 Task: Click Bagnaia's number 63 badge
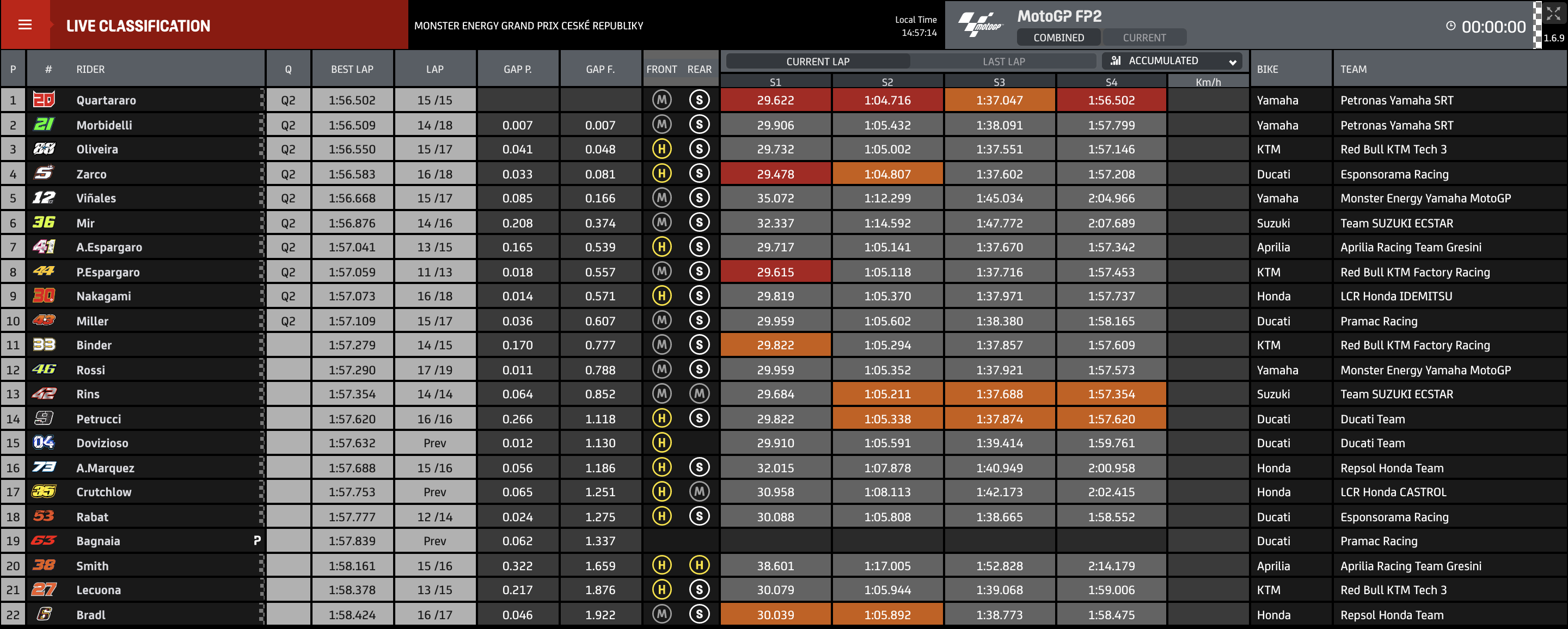tap(44, 541)
